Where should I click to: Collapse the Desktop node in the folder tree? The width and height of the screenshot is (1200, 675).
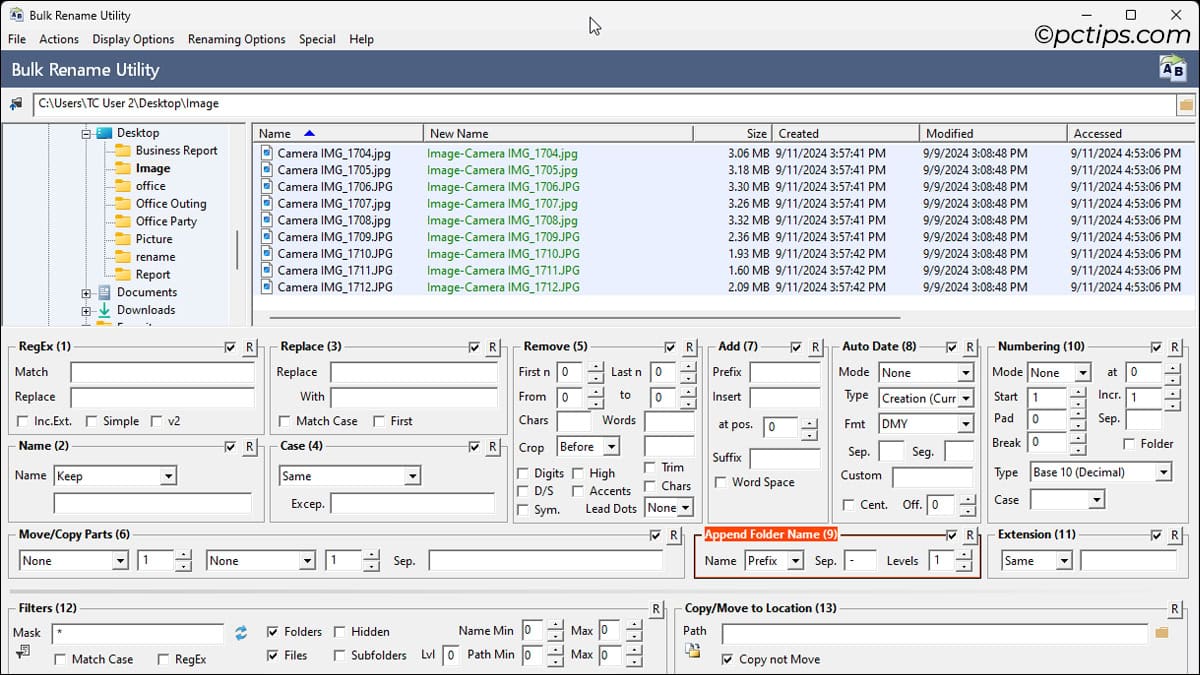pos(87,133)
